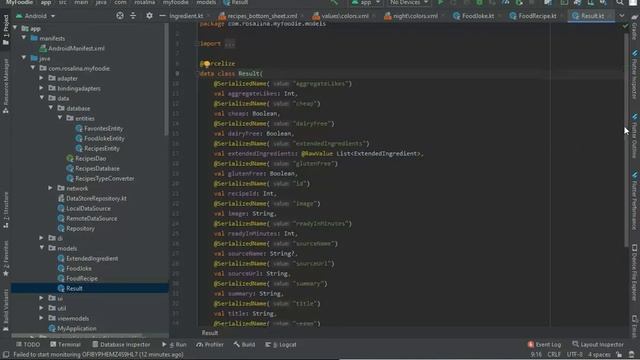640x360 pixels.
Task: Click the green inspection checkmark in editor corner
Action: click(x=625, y=26)
